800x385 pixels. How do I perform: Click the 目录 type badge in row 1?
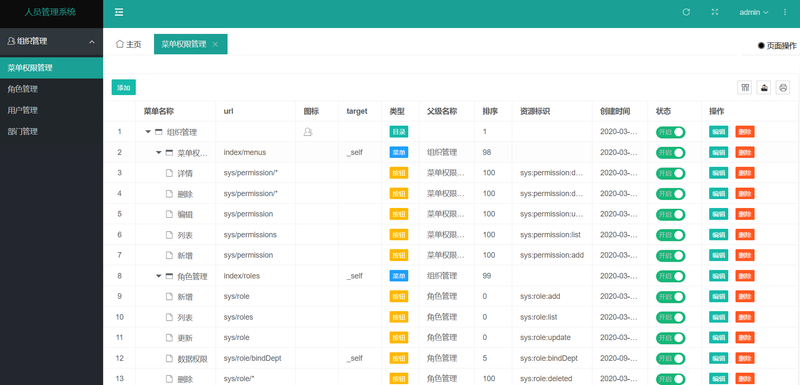tap(398, 132)
